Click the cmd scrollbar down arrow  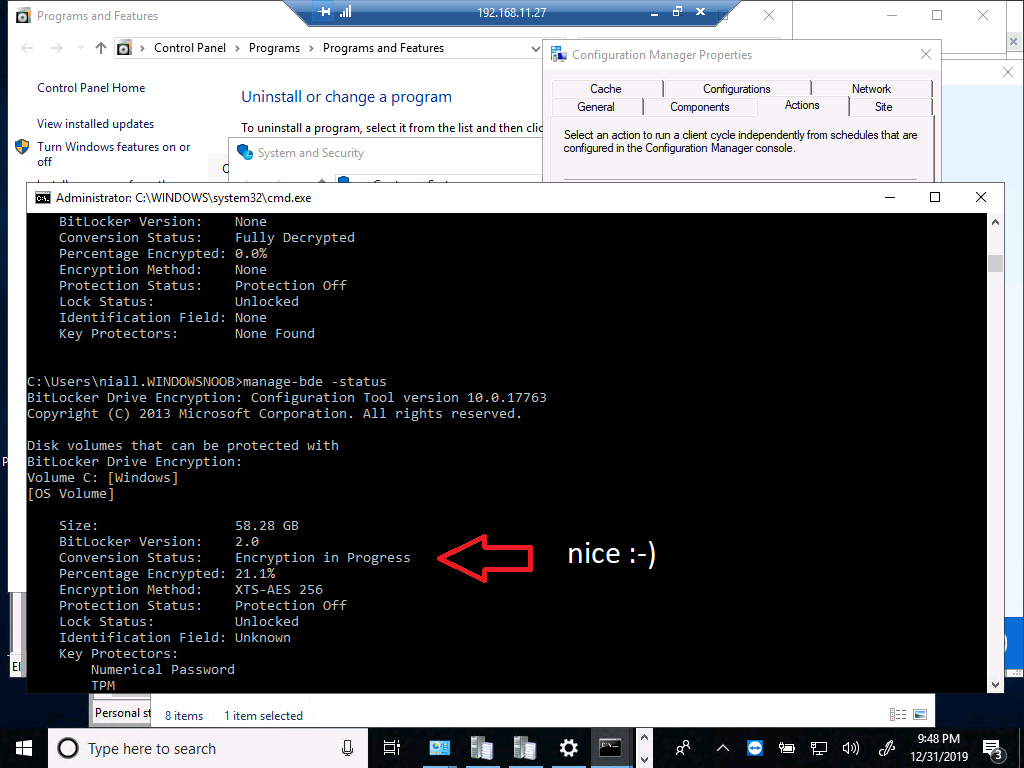point(995,685)
